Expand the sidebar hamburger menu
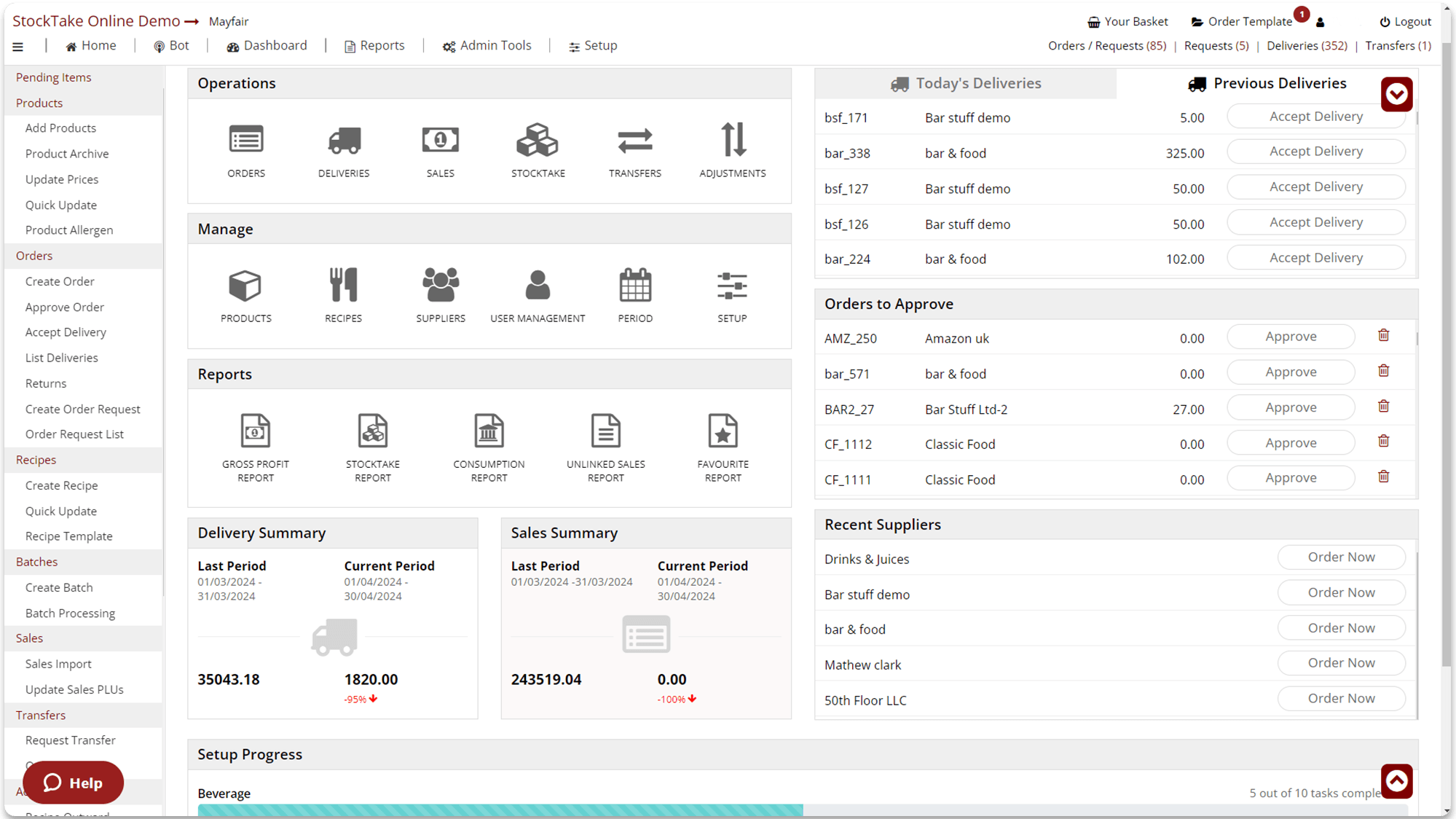This screenshot has height=819, width=1456. pyautogui.click(x=18, y=45)
